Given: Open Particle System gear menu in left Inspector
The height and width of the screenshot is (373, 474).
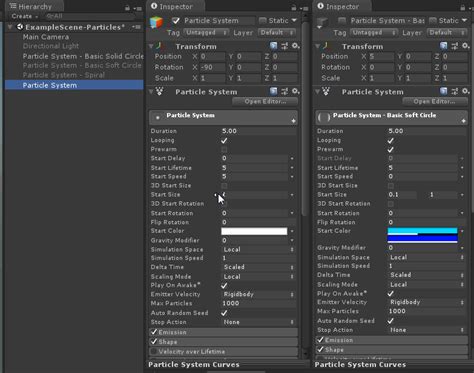Looking at the screenshot, I should pyautogui.click(x=295, y=91).
